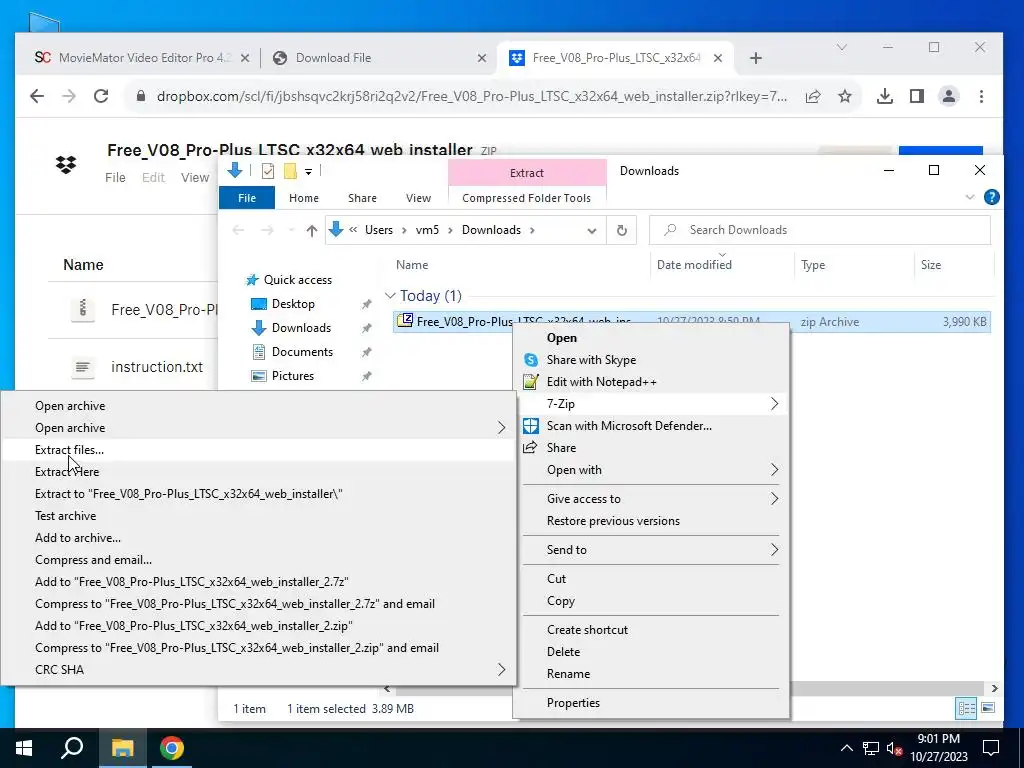Click New folder icon in quick access toolbar
Viewport: 1024px width, 768px height.
(x=290, y=171)
